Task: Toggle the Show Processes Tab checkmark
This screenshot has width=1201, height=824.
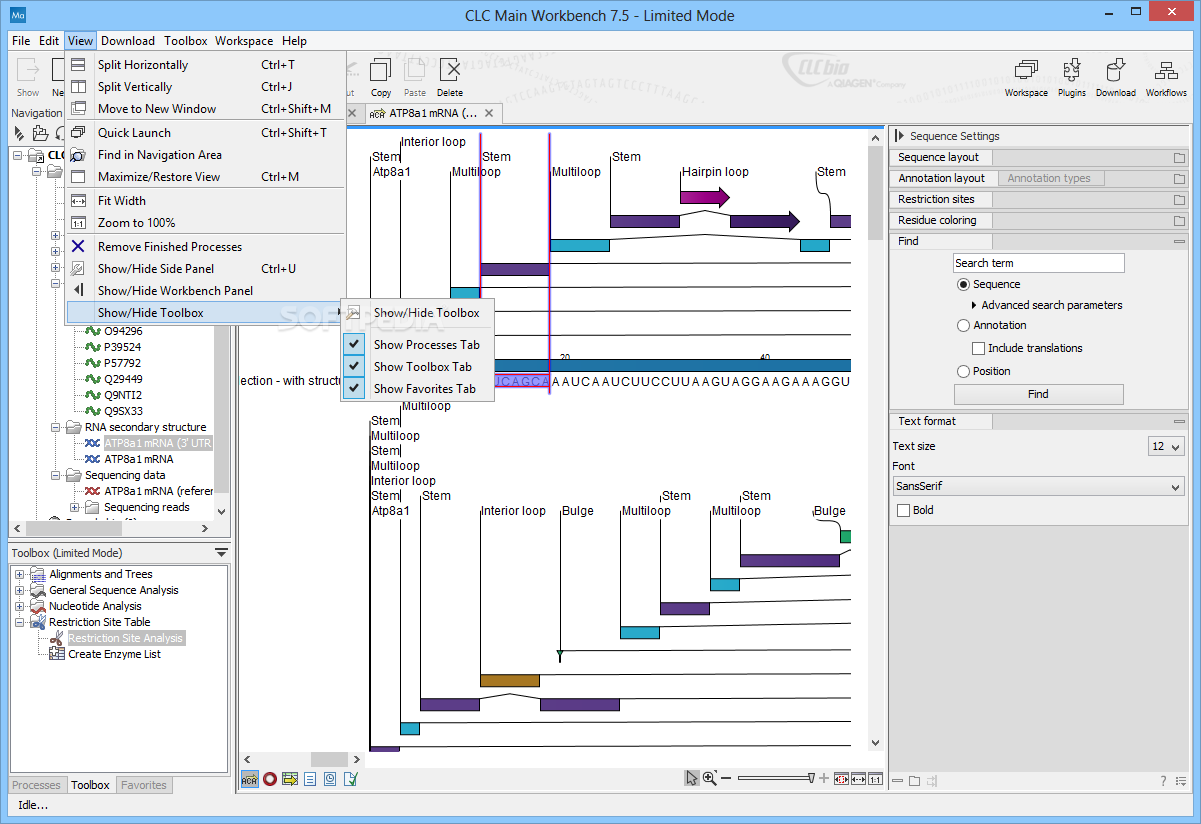Action: point(354,344)
